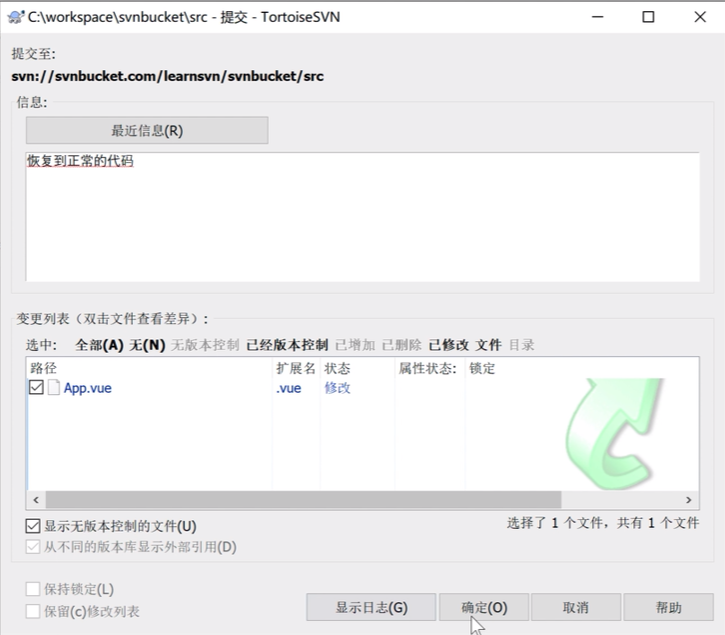The height and width of the screenshot is (635, 725).
Task: Close the TortoiseSVN commit dialog
Action: coord(700,17)
